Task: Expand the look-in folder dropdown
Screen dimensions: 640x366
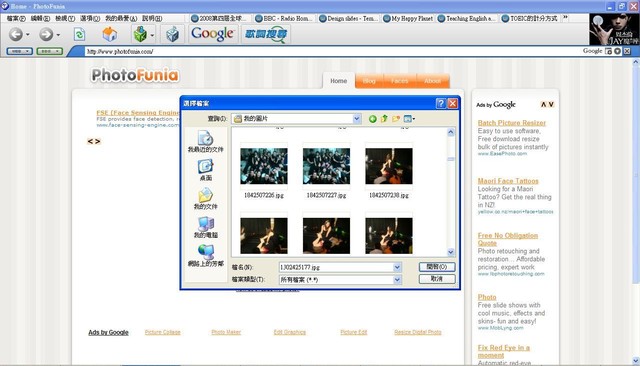Action: [357, 119]
